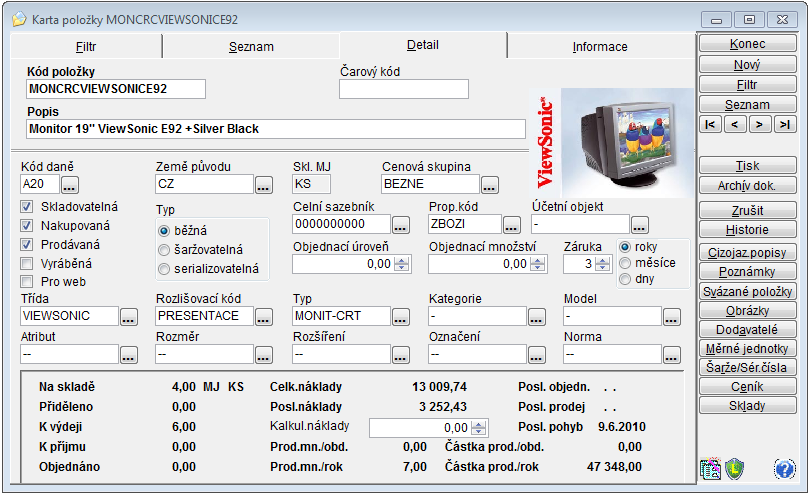810x495 pixels.
Task: Click the Konec button
Action: (747, 44)
